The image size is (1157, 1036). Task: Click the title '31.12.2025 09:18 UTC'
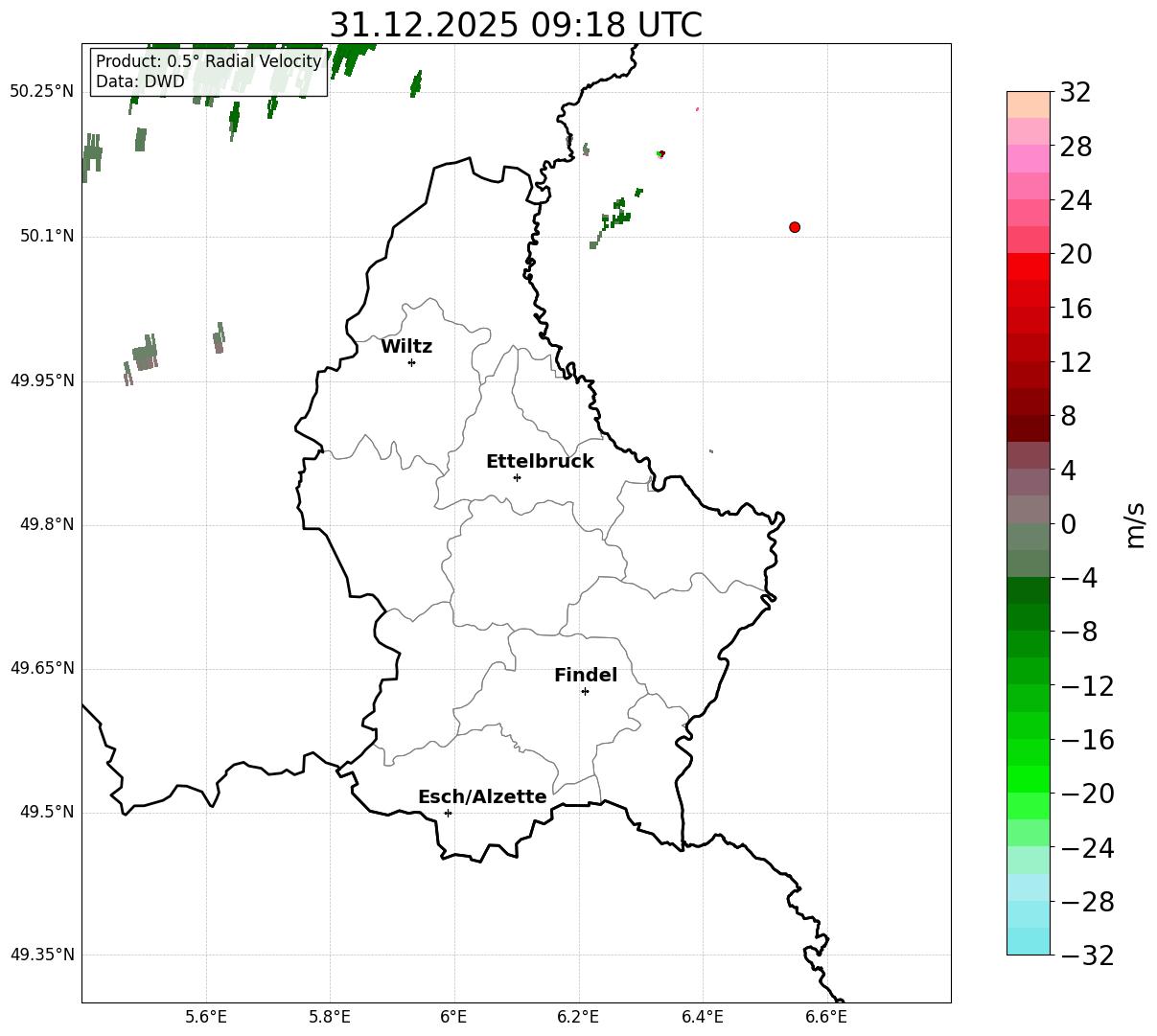(516, 25)
